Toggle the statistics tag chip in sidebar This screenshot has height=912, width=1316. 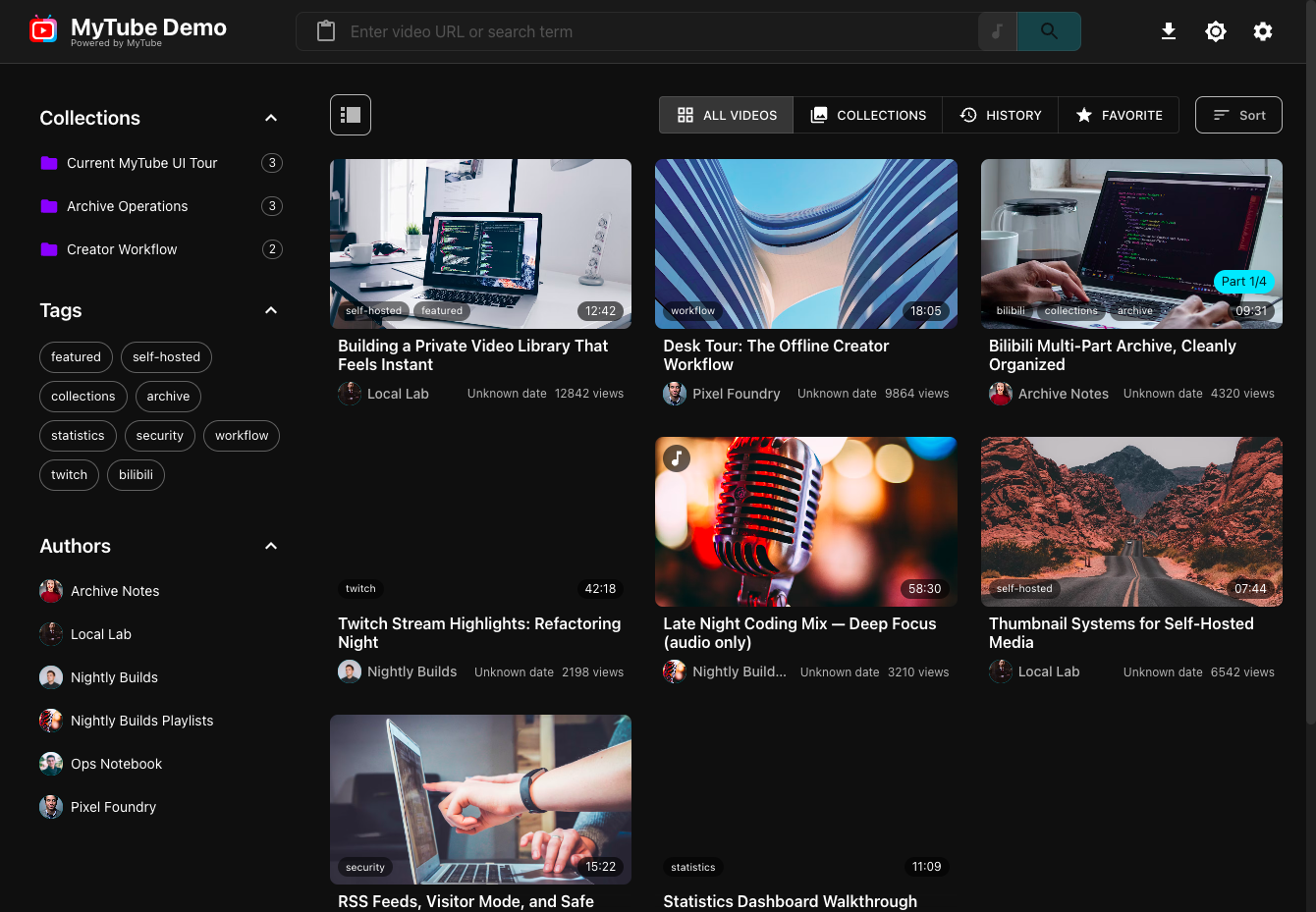78,436
